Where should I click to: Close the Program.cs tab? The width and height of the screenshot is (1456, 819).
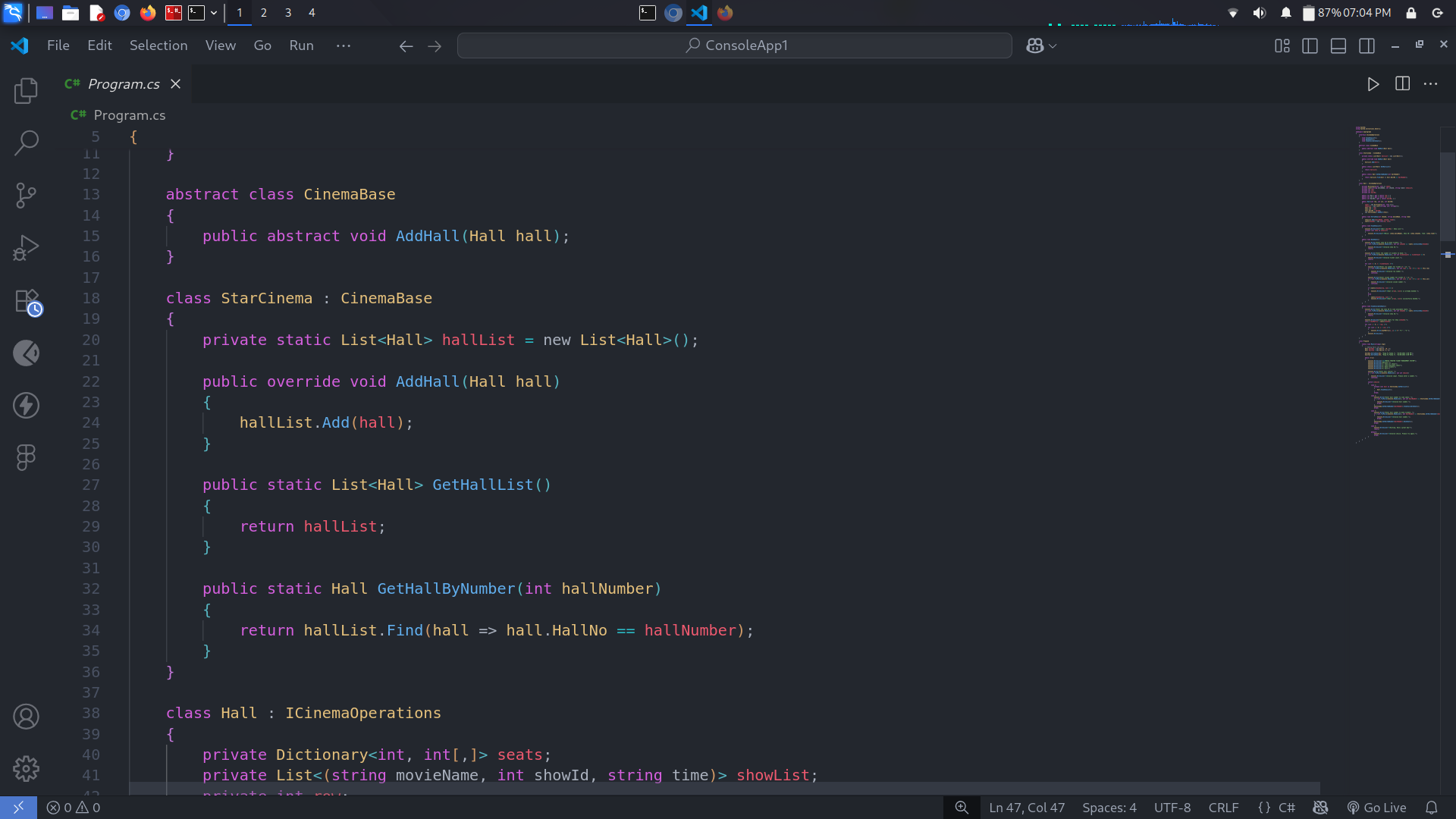[175, 84]
